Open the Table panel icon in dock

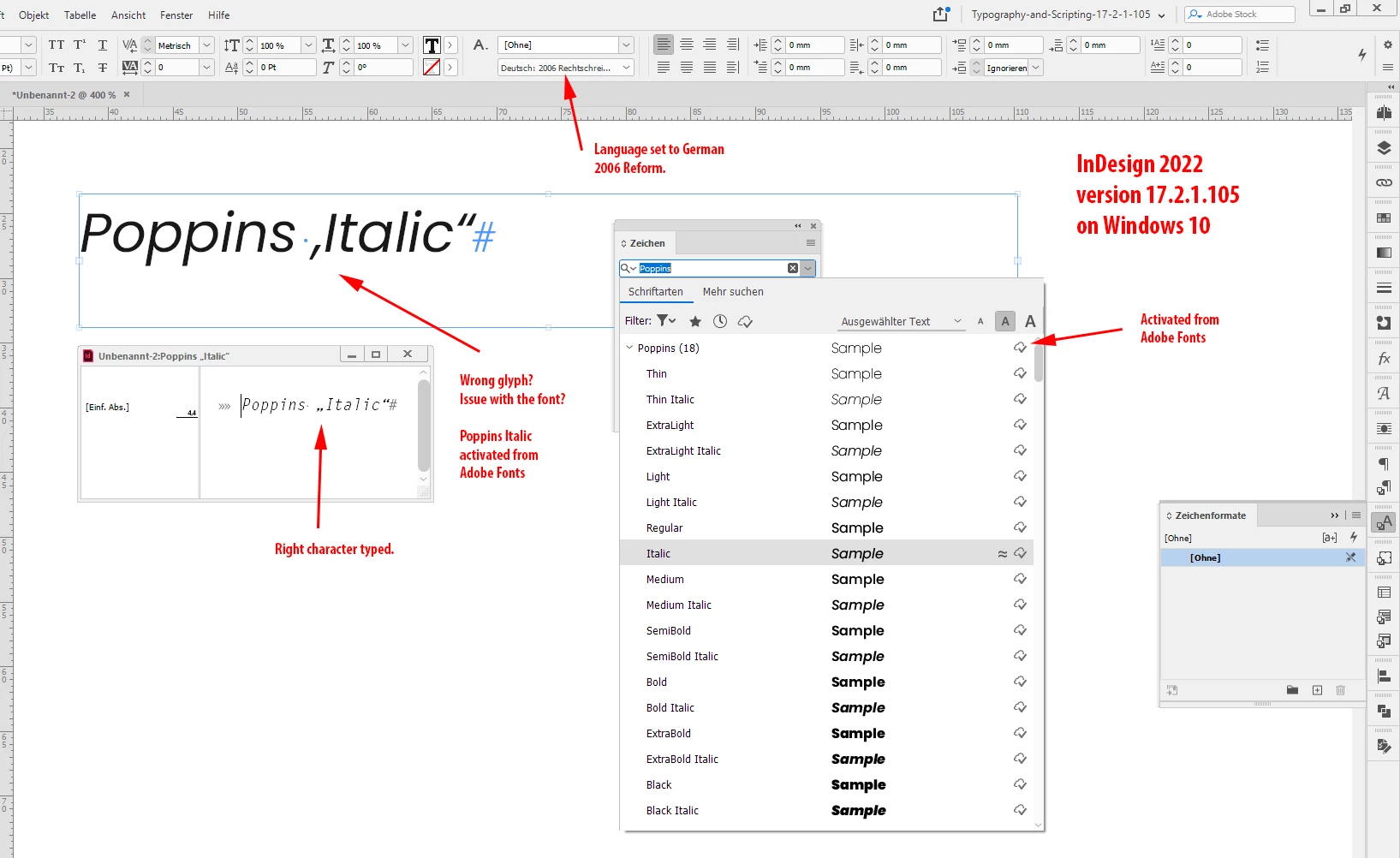coord(1384,593)
